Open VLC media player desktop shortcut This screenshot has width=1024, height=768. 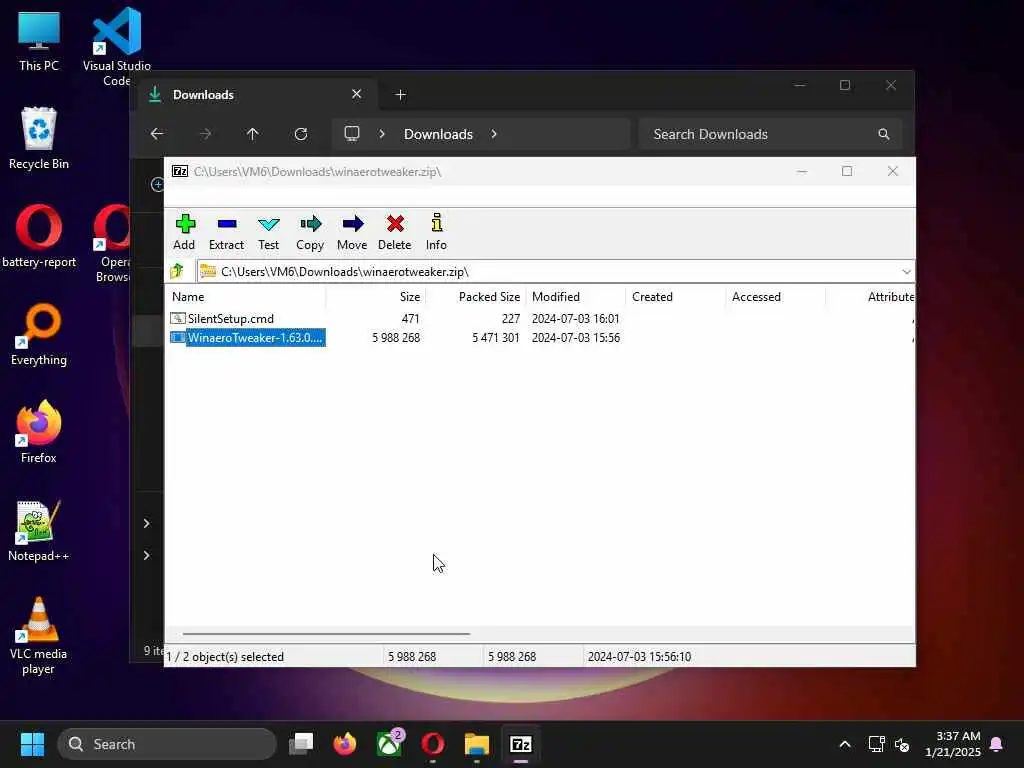click(39, 635)
